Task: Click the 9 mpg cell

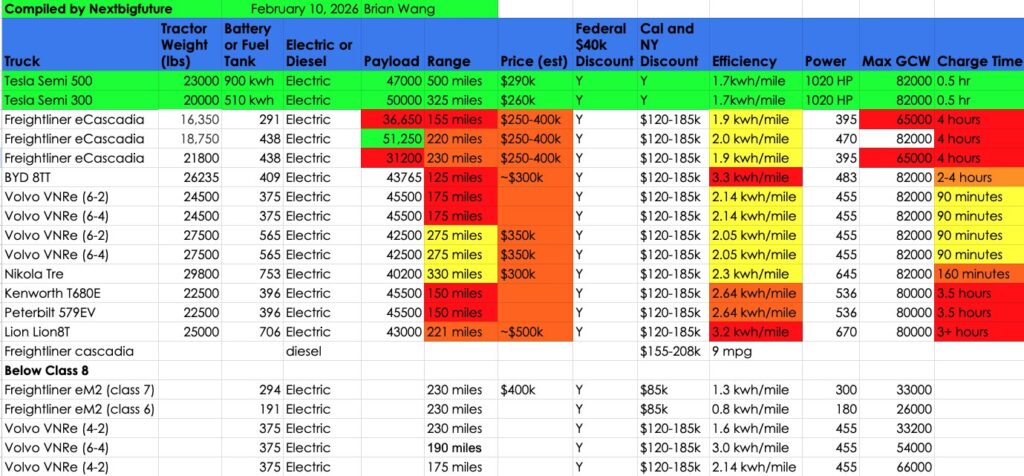Action: pos(728,350)
